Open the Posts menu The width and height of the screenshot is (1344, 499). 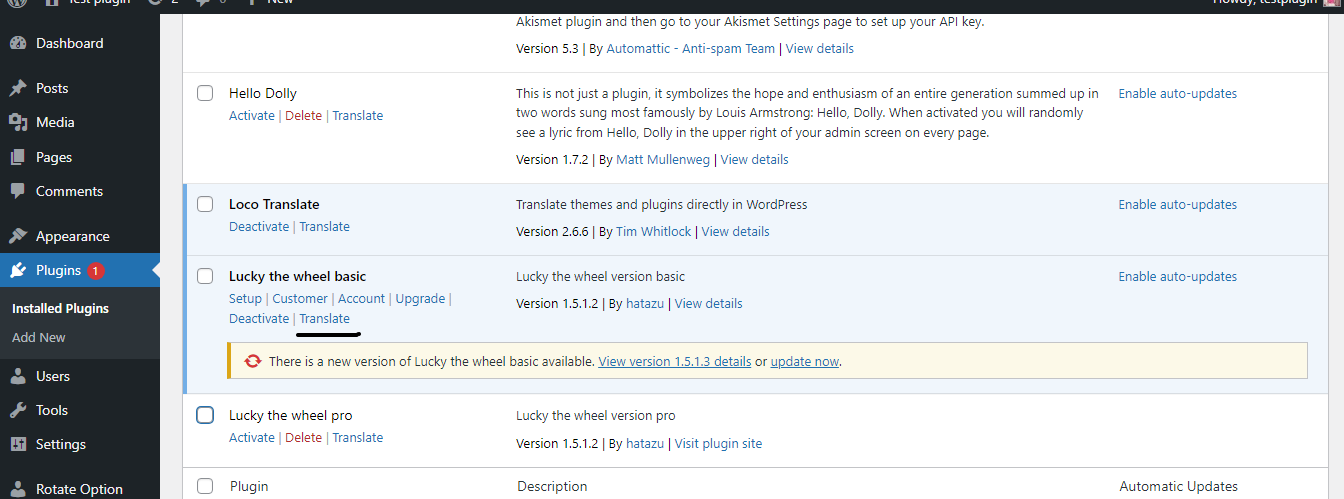[52, 88]
